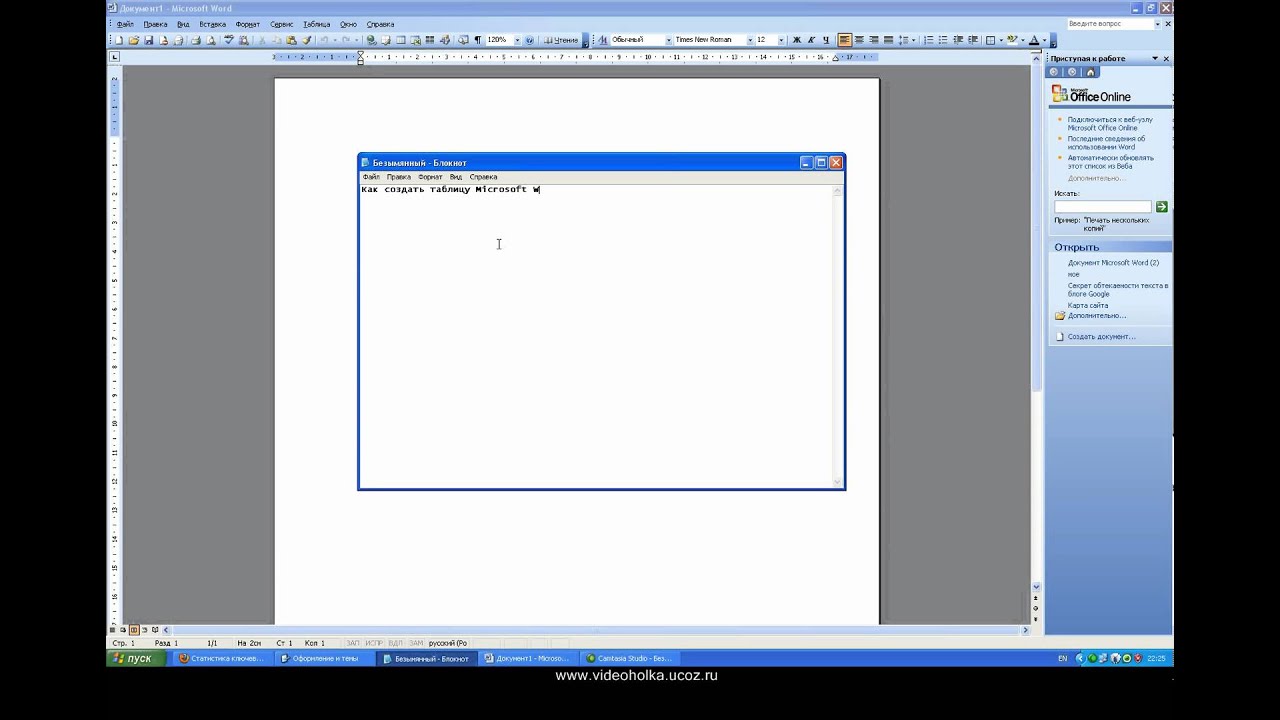The height and width of the screenshot is (720, 1280).
Task: Run the Spelling and Grammar check icon
Action: (229, 40)
